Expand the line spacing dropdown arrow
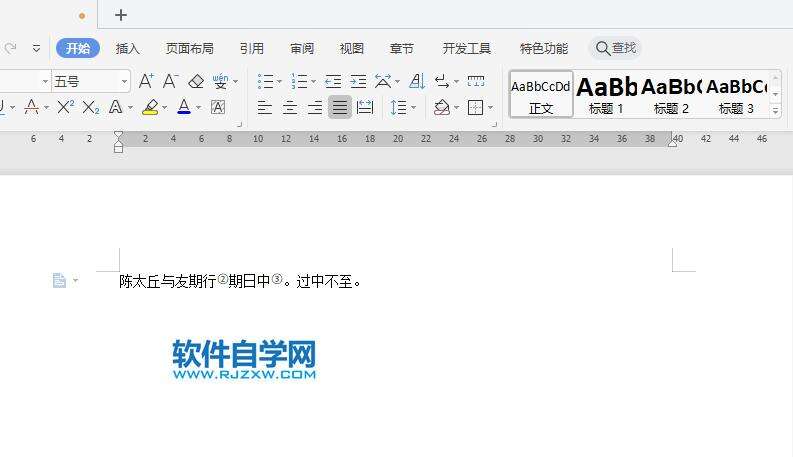The height and width of the screenshot is (457, 793). (413, 108)
